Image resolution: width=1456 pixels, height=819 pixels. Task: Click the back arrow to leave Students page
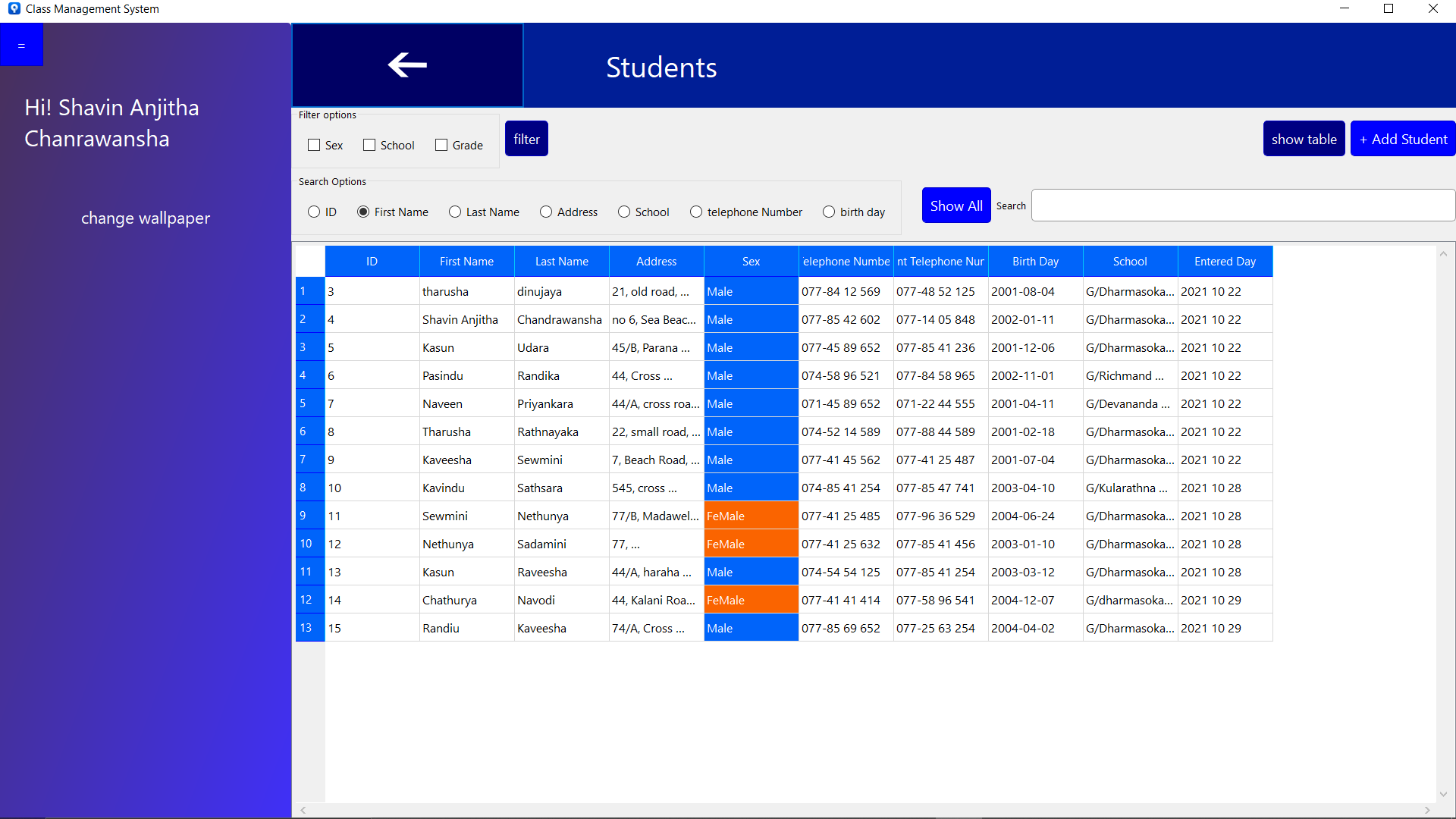tap(407, 65)
